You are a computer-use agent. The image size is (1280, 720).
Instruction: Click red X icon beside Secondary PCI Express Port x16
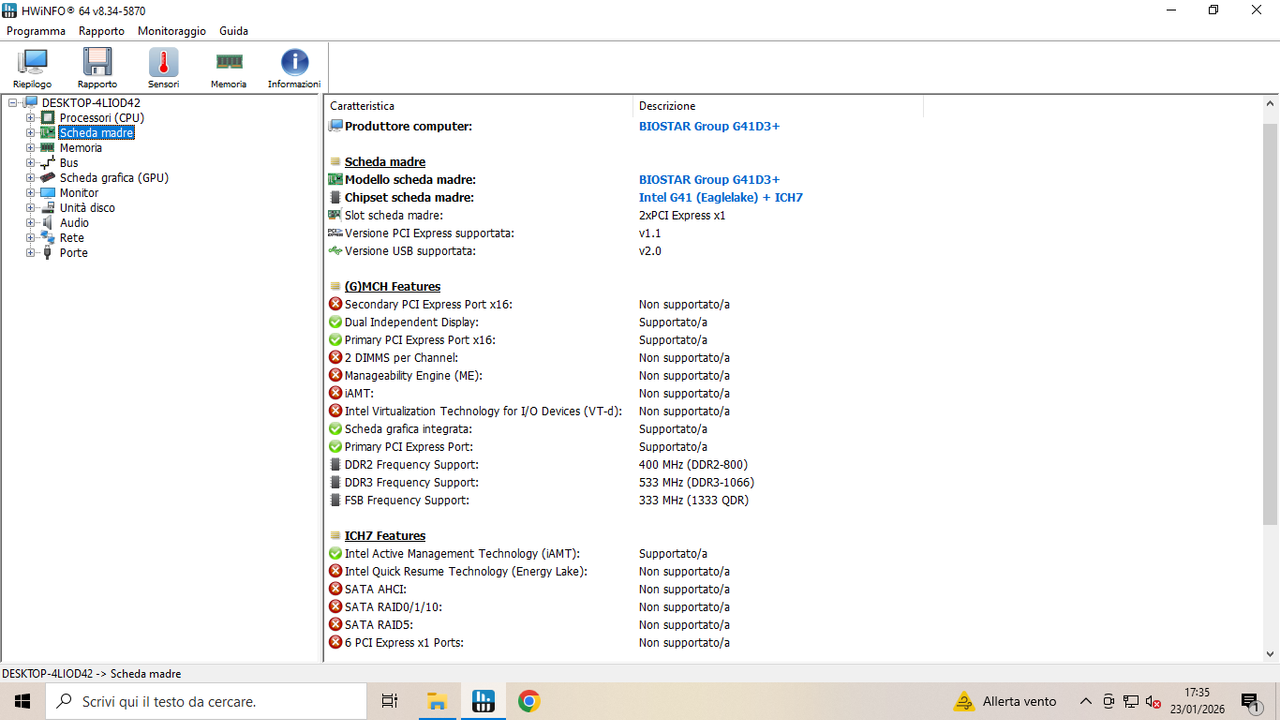[x=335, y=304]
